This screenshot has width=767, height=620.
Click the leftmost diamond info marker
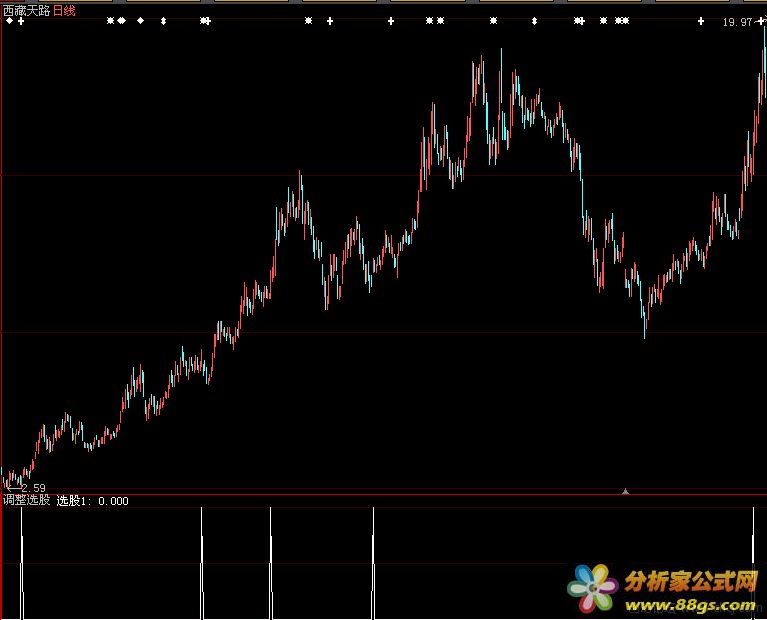(x=9, y=21)
